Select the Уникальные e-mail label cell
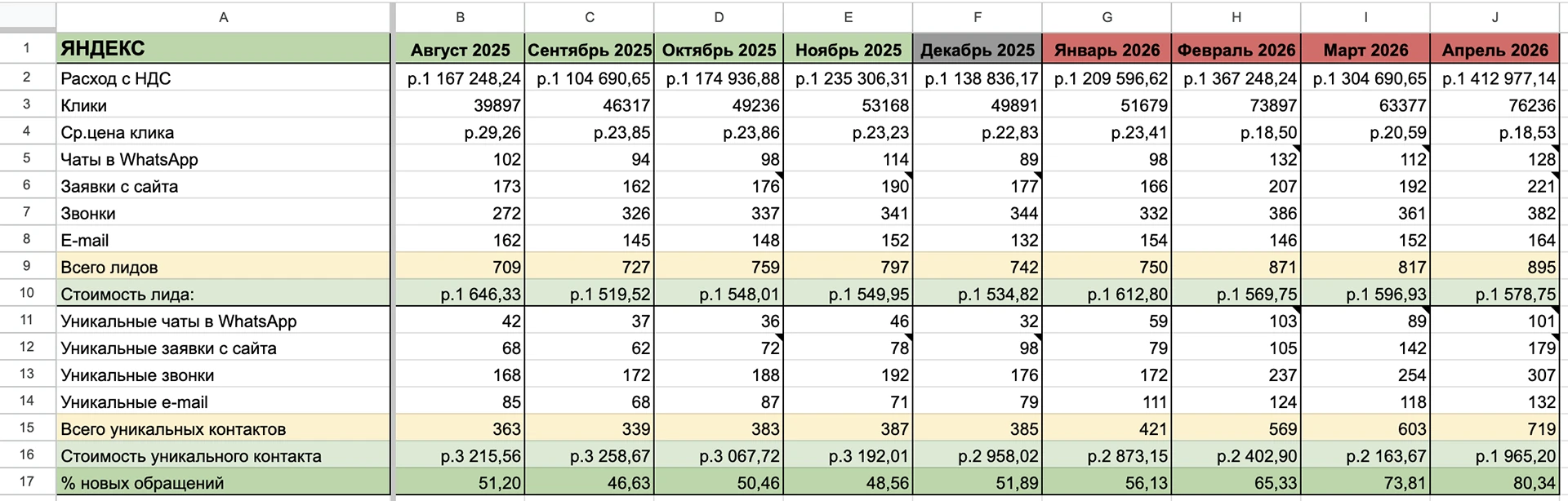 click(224, 401)
